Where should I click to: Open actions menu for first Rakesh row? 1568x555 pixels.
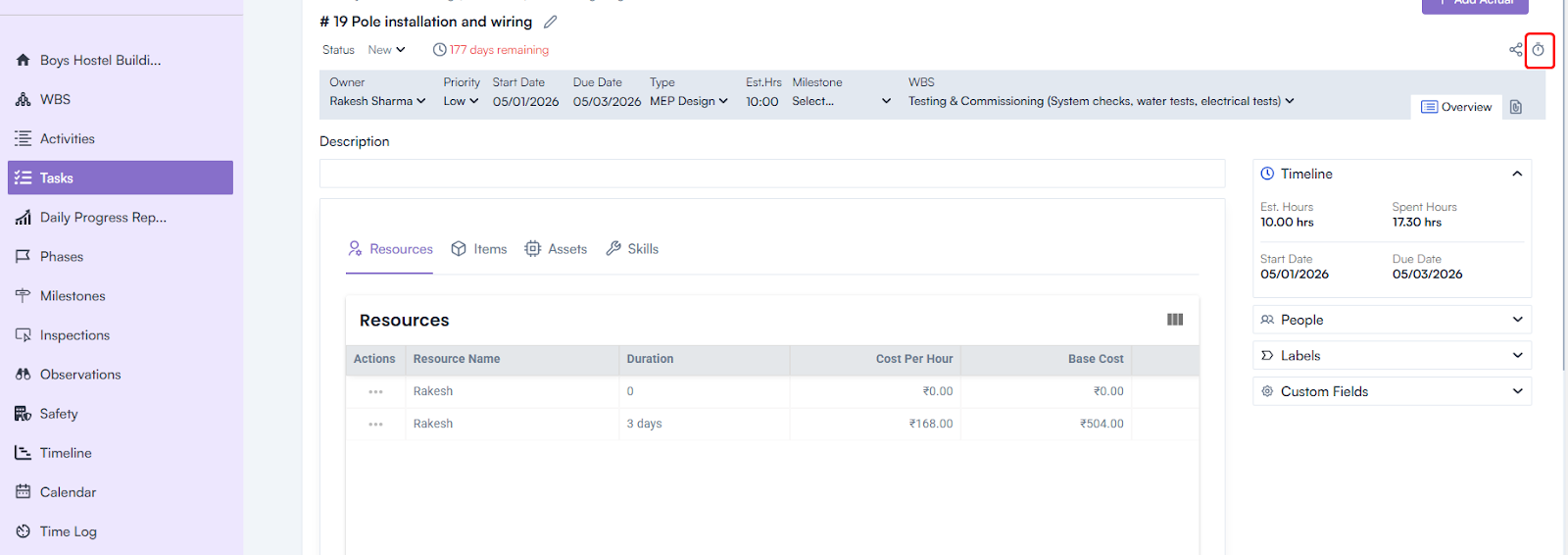(x=375, y=392)
